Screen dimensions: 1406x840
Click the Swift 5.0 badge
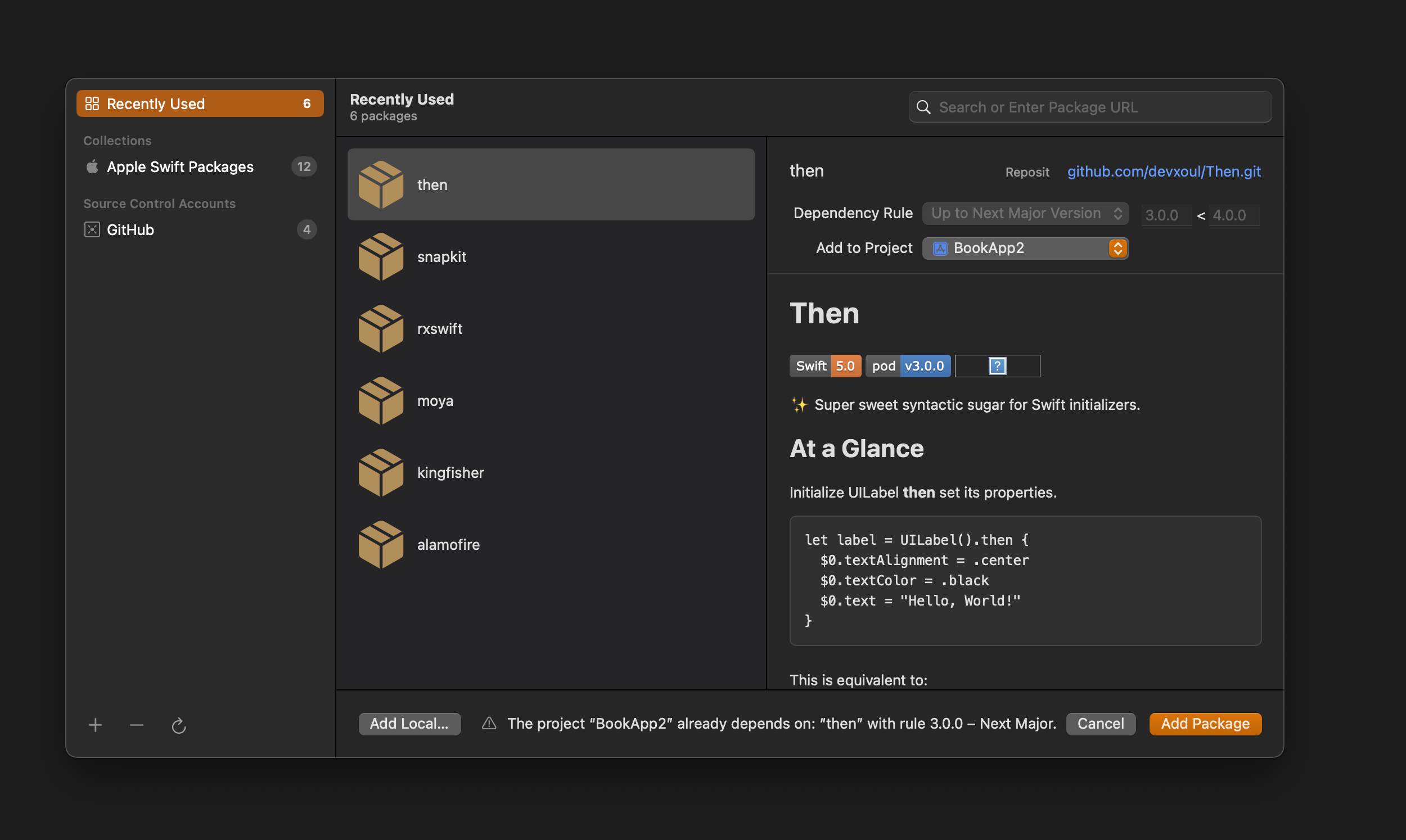(x=825, y=365)
